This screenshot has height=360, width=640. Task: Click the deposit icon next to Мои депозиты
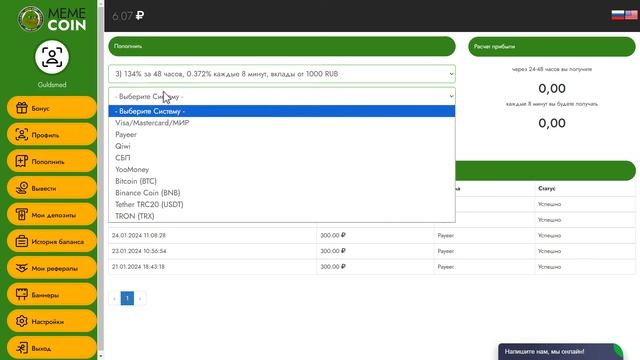[x=22, y=215]
